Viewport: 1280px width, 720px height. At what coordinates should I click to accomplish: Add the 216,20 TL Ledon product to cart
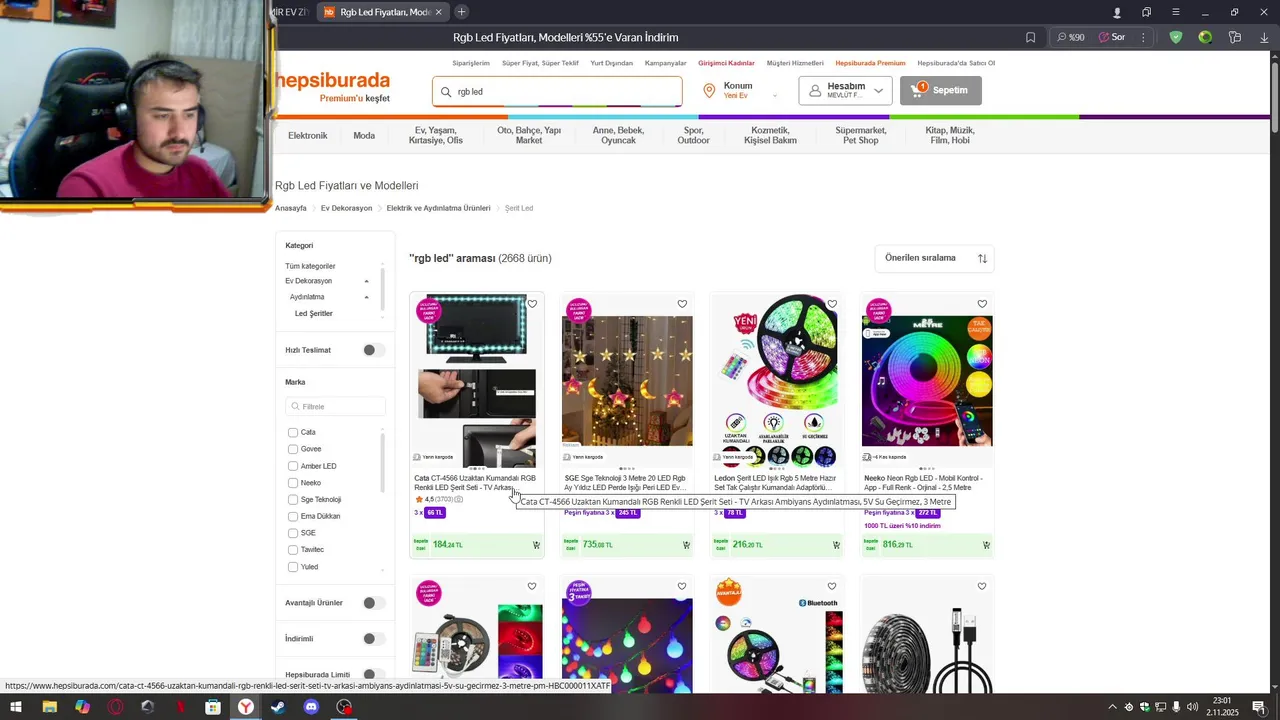click(x=836, y=545)
